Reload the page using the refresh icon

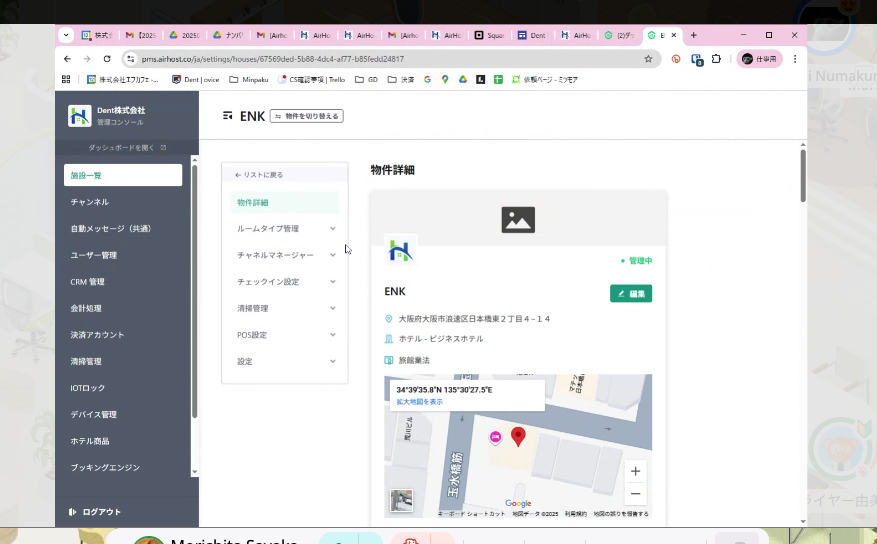pyautogui.click(x=106, y=59)
